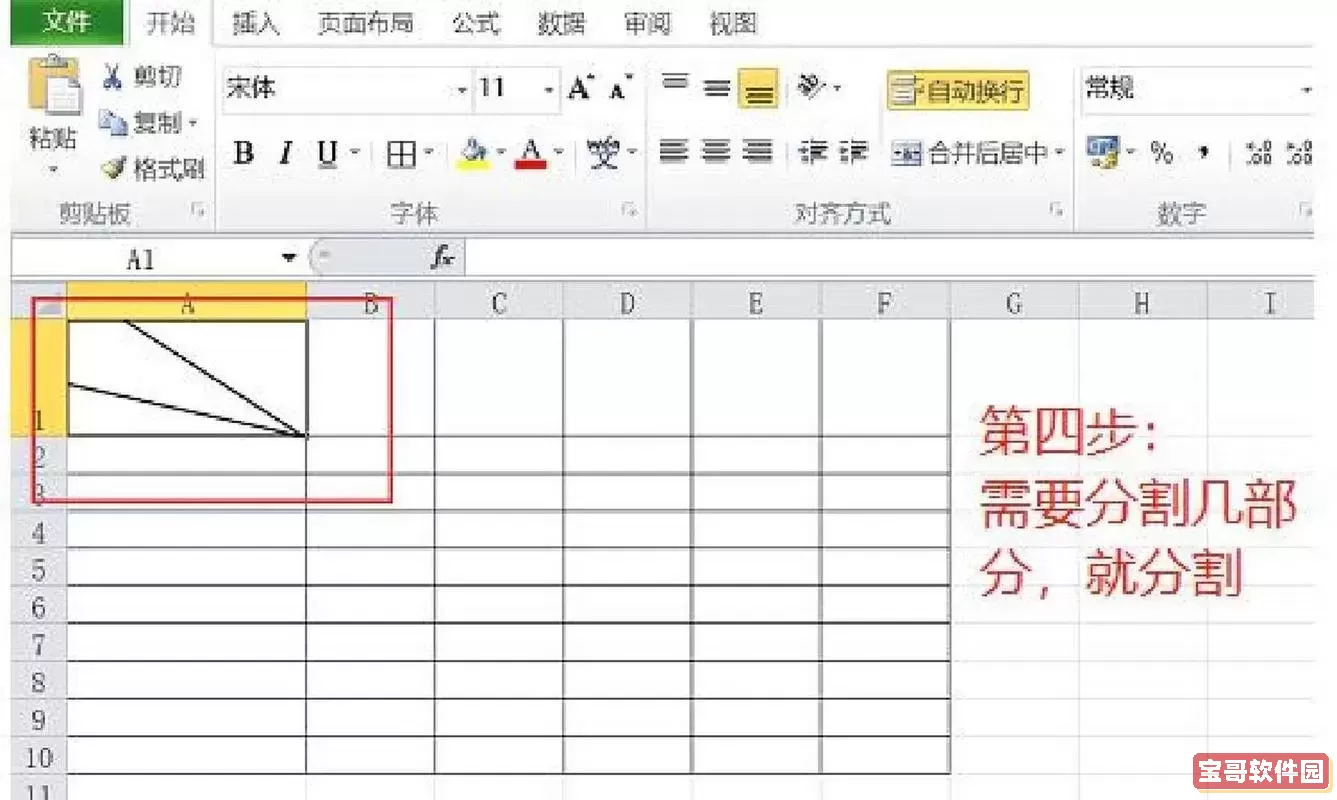Click the Copy (复制) icon
The width and height of the screenshot is (1337, 800).
coord(113,122)
